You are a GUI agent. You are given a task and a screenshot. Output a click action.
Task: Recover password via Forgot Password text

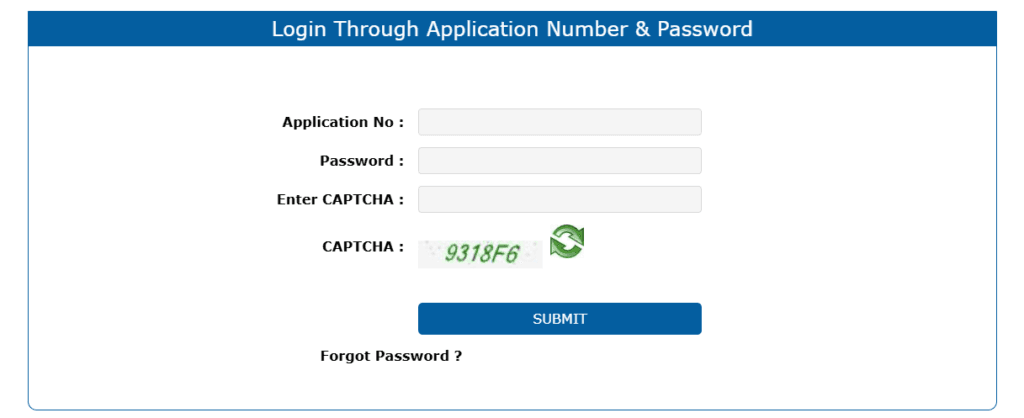pos(391,356)
